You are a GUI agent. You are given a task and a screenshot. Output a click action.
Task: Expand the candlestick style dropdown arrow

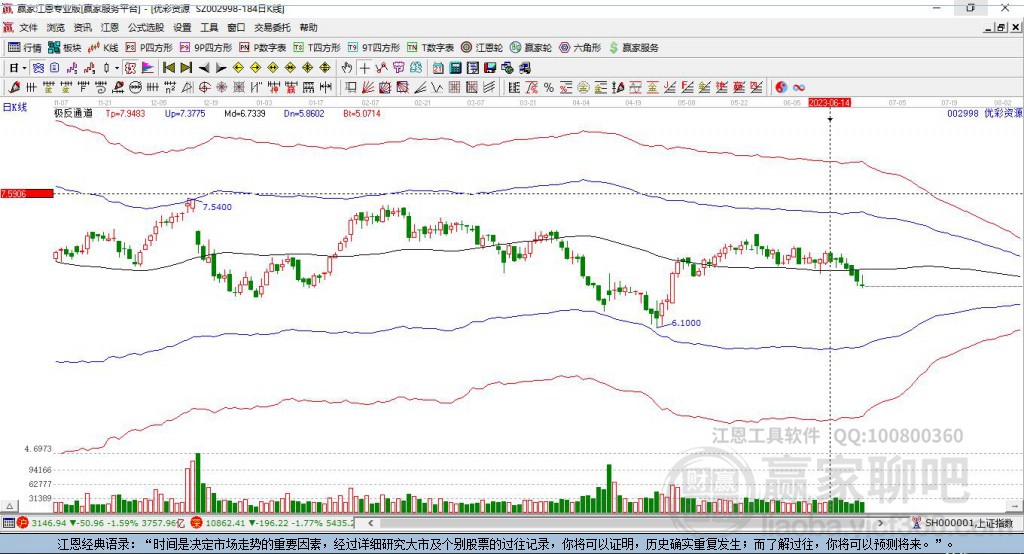117,68
